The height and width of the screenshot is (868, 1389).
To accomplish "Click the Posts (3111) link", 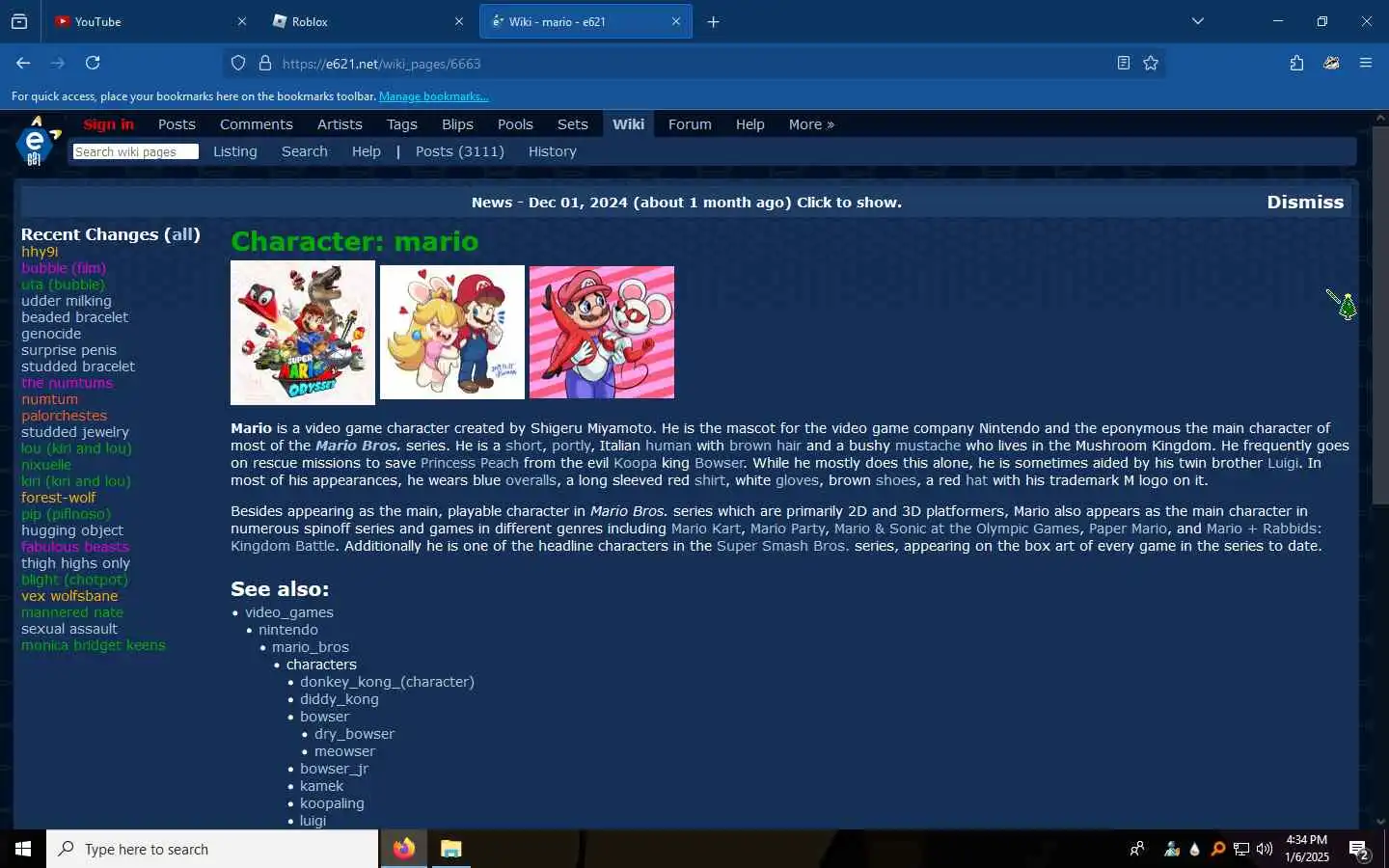I will point(460,151).
